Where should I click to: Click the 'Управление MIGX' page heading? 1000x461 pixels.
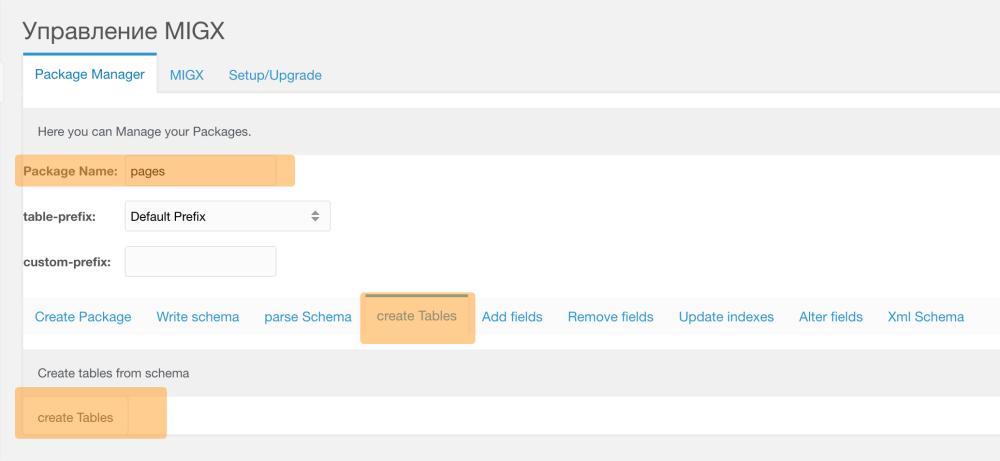(x=124, y=31)
